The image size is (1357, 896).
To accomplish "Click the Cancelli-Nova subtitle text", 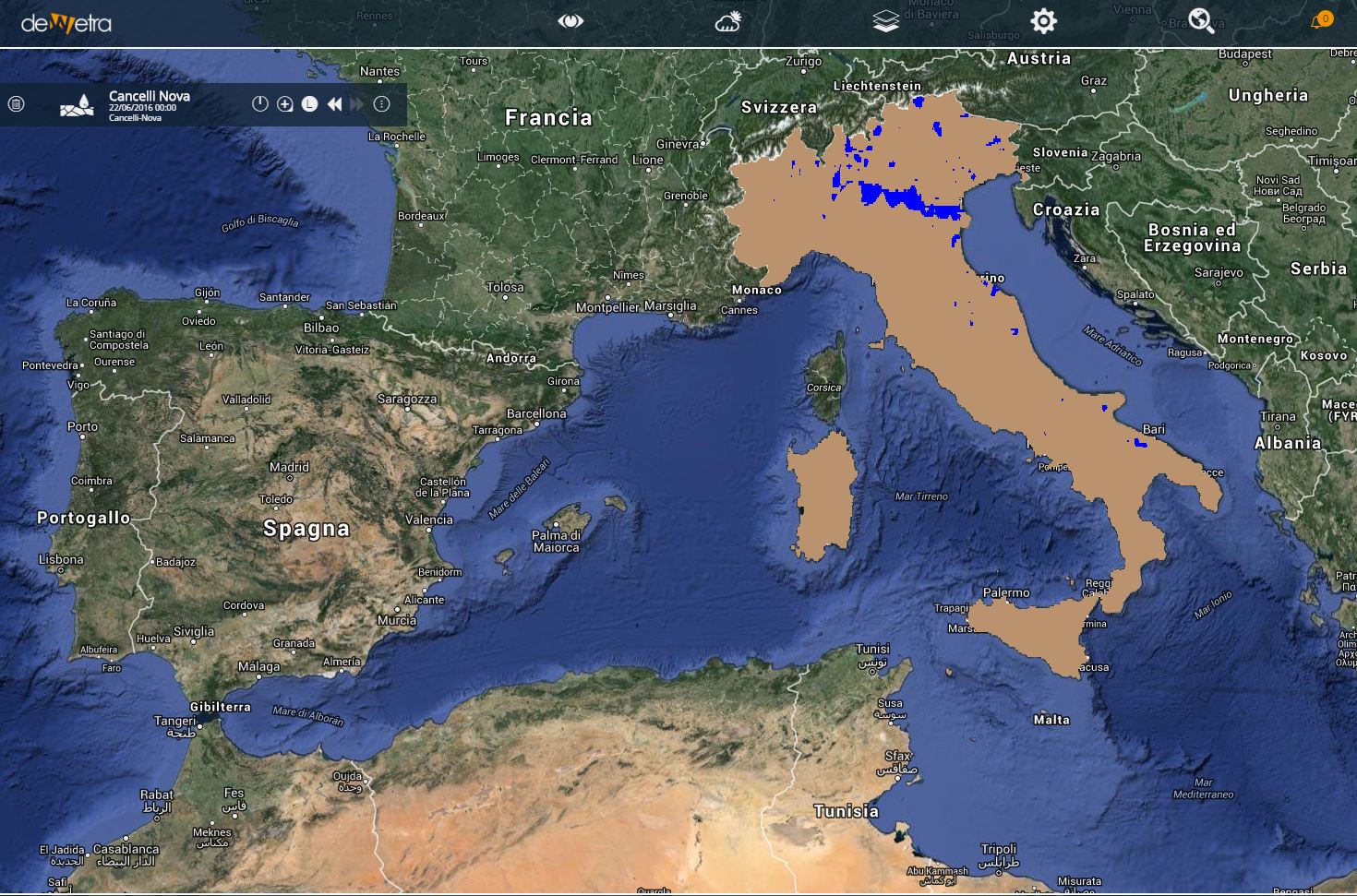I will pyautogui.click(x=135, y=118).
